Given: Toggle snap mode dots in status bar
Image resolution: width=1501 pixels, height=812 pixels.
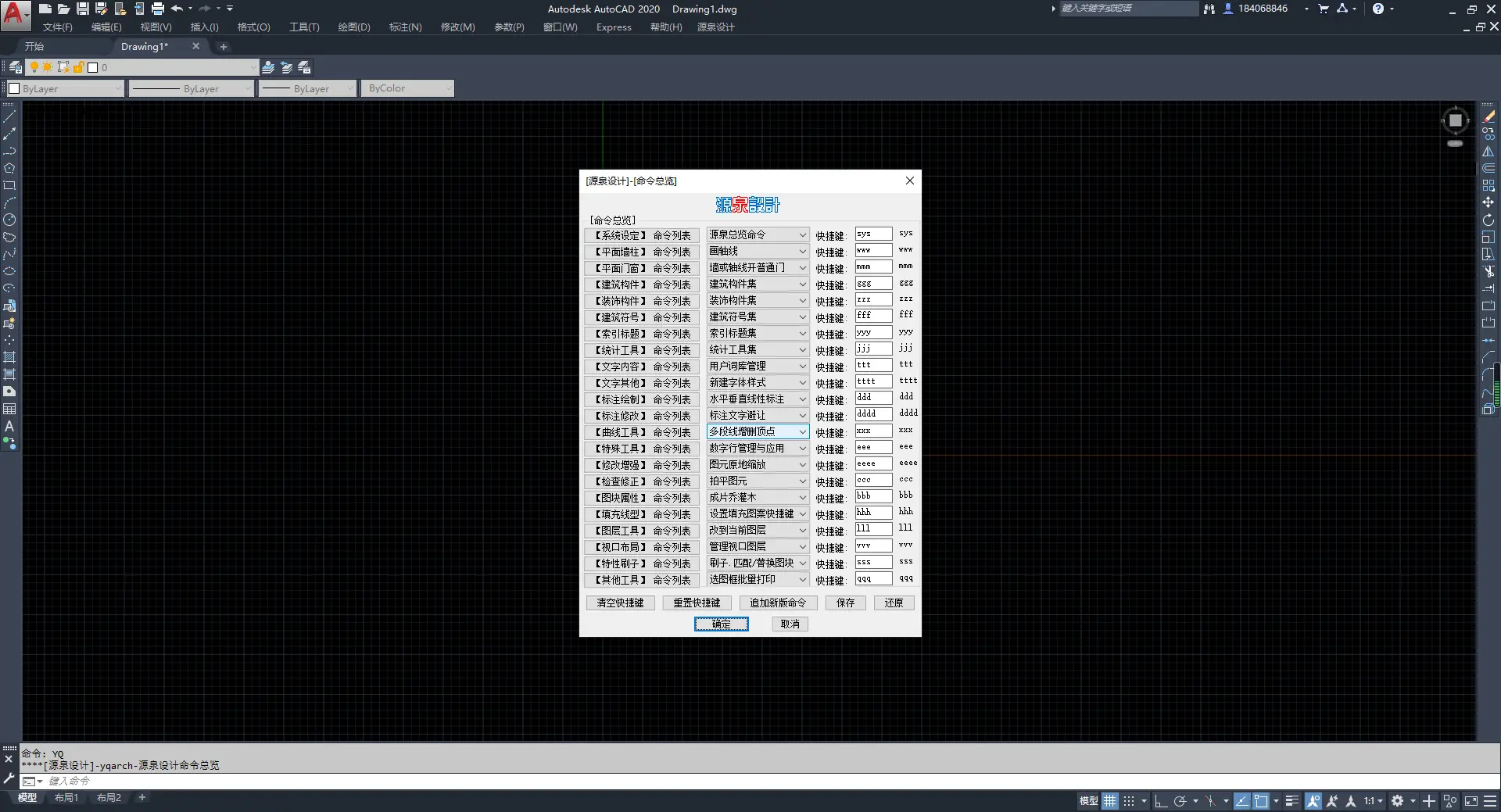Looking at the screenshot, I should [x=1129, y=800].
